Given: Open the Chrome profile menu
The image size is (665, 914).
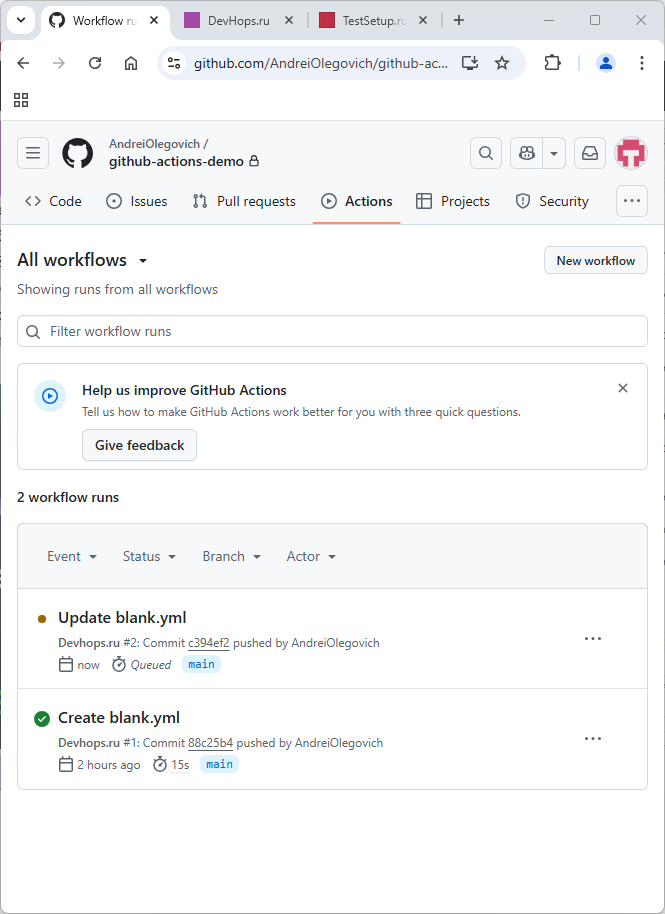Looking at the screenshot, I should (x=606, y=63).
